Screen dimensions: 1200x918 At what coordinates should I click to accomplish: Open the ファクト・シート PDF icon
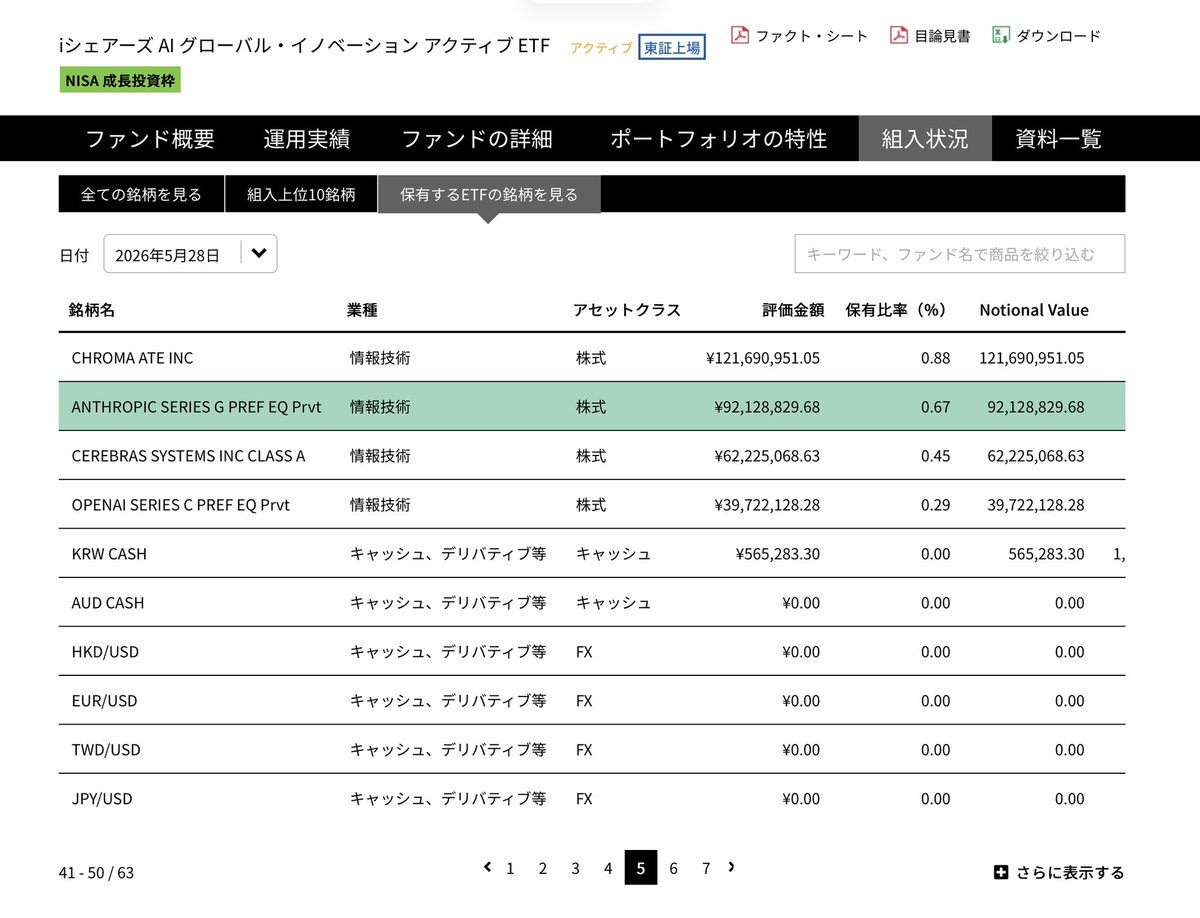tap(740, 36)
